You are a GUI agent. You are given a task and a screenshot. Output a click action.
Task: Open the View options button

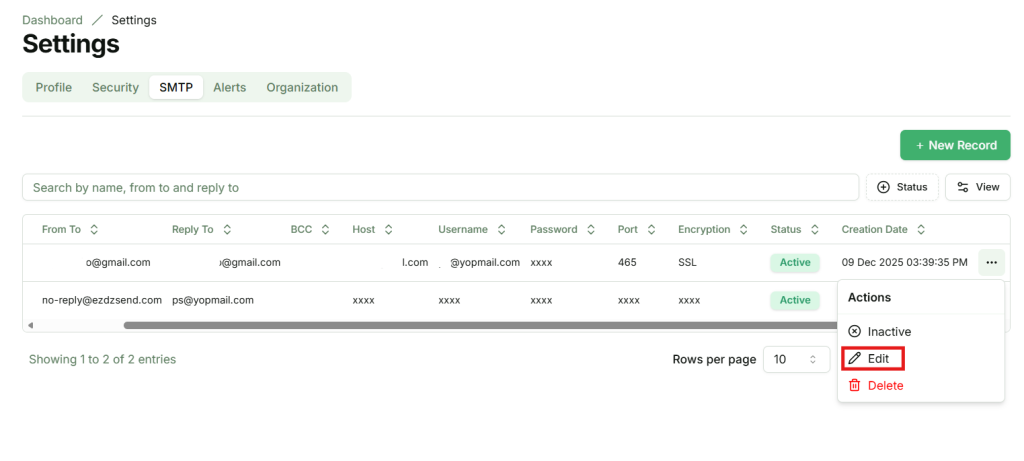coord(977,187)
